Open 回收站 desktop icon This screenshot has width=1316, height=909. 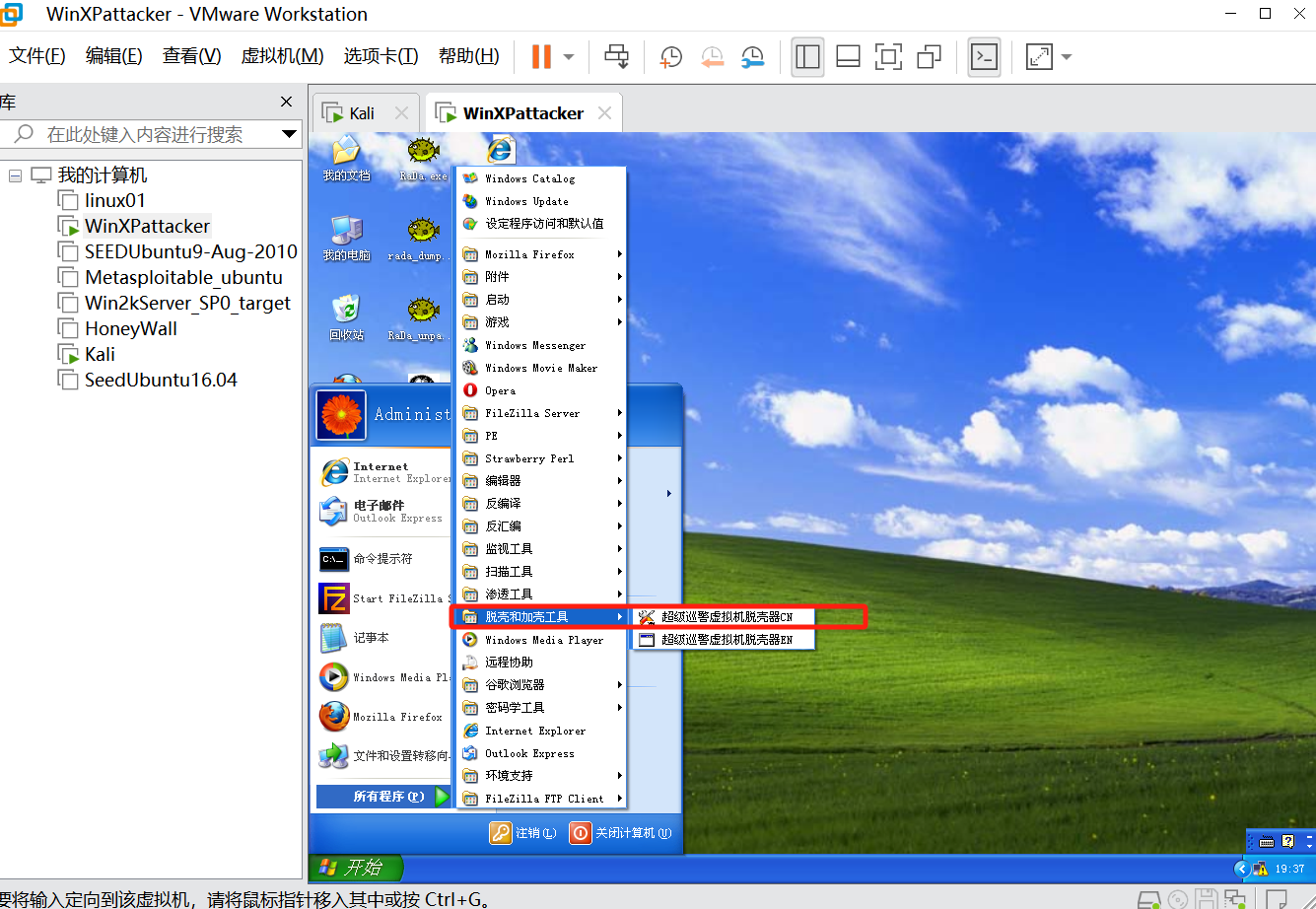tap(346, 317)
